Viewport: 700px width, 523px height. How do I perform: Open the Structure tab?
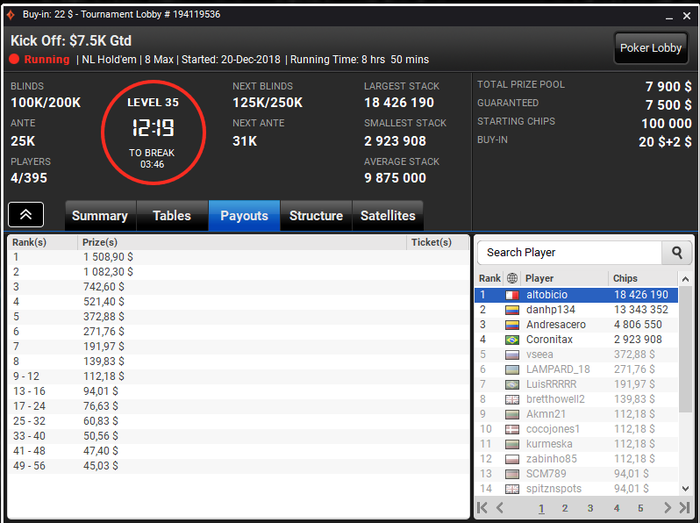pyautogui.click(x=316, y=216)
